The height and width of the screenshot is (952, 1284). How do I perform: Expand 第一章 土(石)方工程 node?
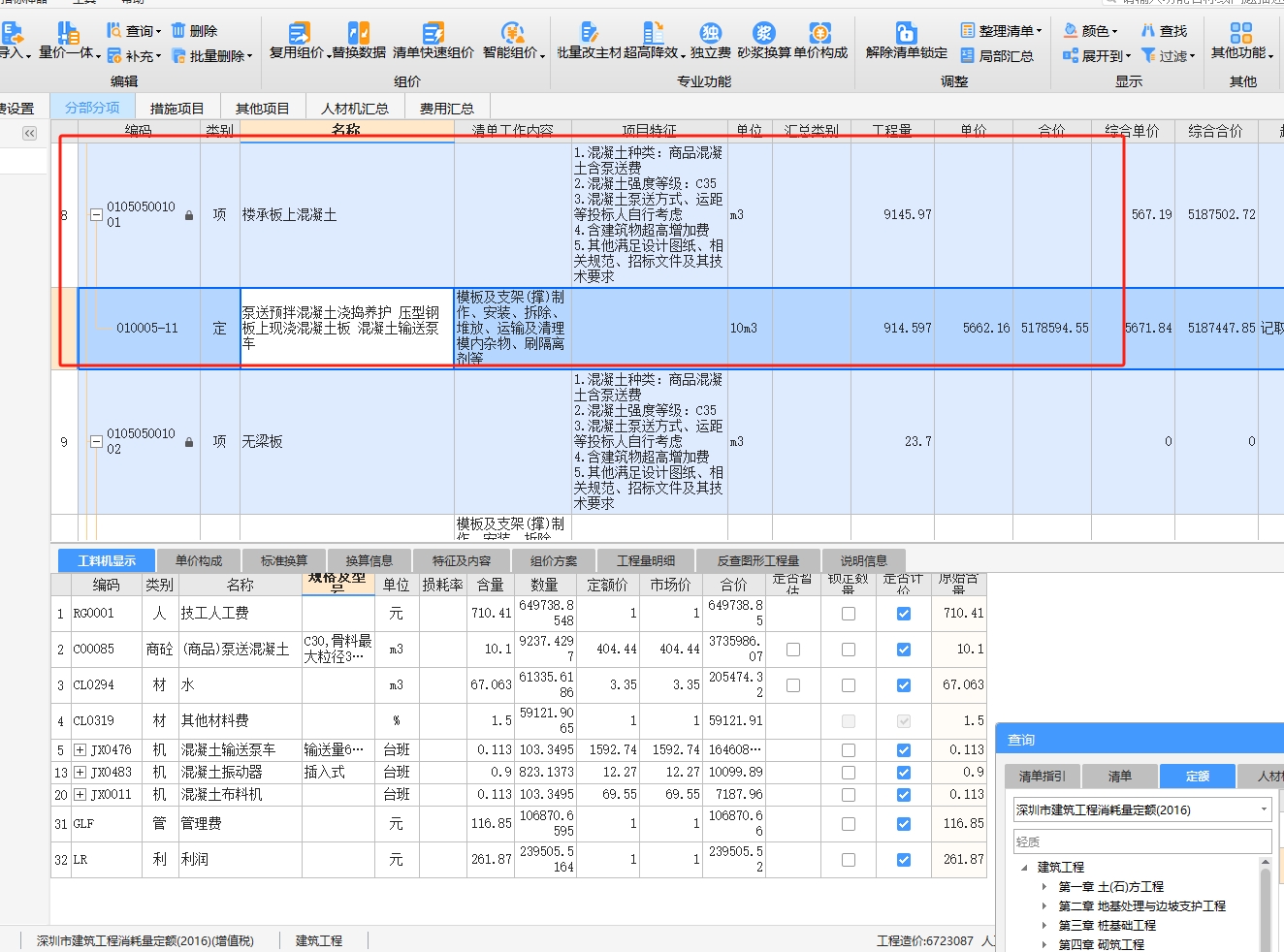tap(1044, 887)
